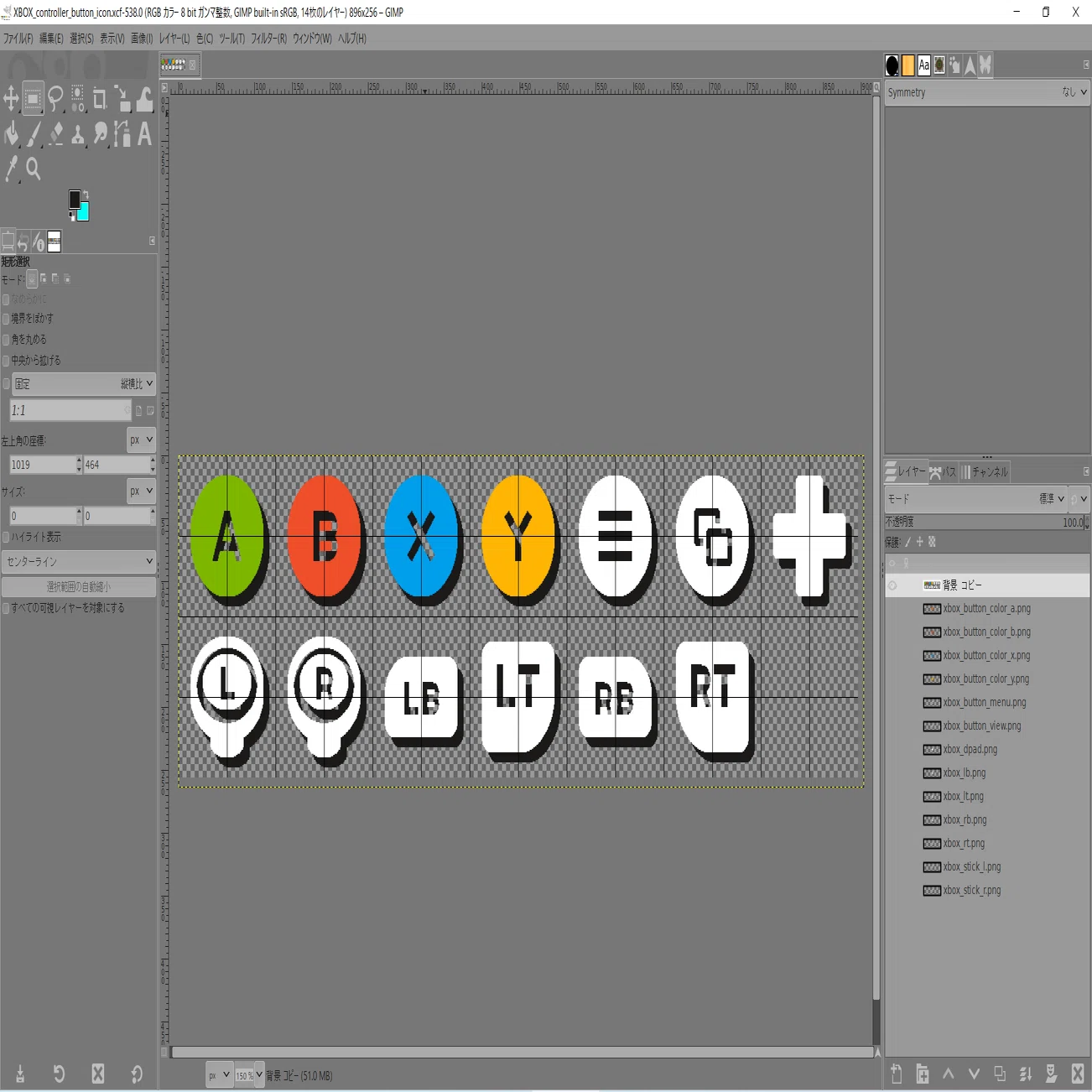
Task: Open the position unit px dropdown
Action: (x=141, y=439)
